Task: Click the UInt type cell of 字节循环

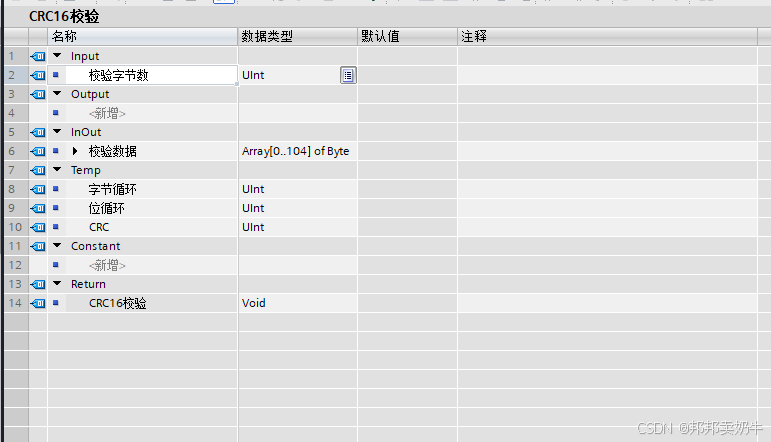Action: coord(297,189)
